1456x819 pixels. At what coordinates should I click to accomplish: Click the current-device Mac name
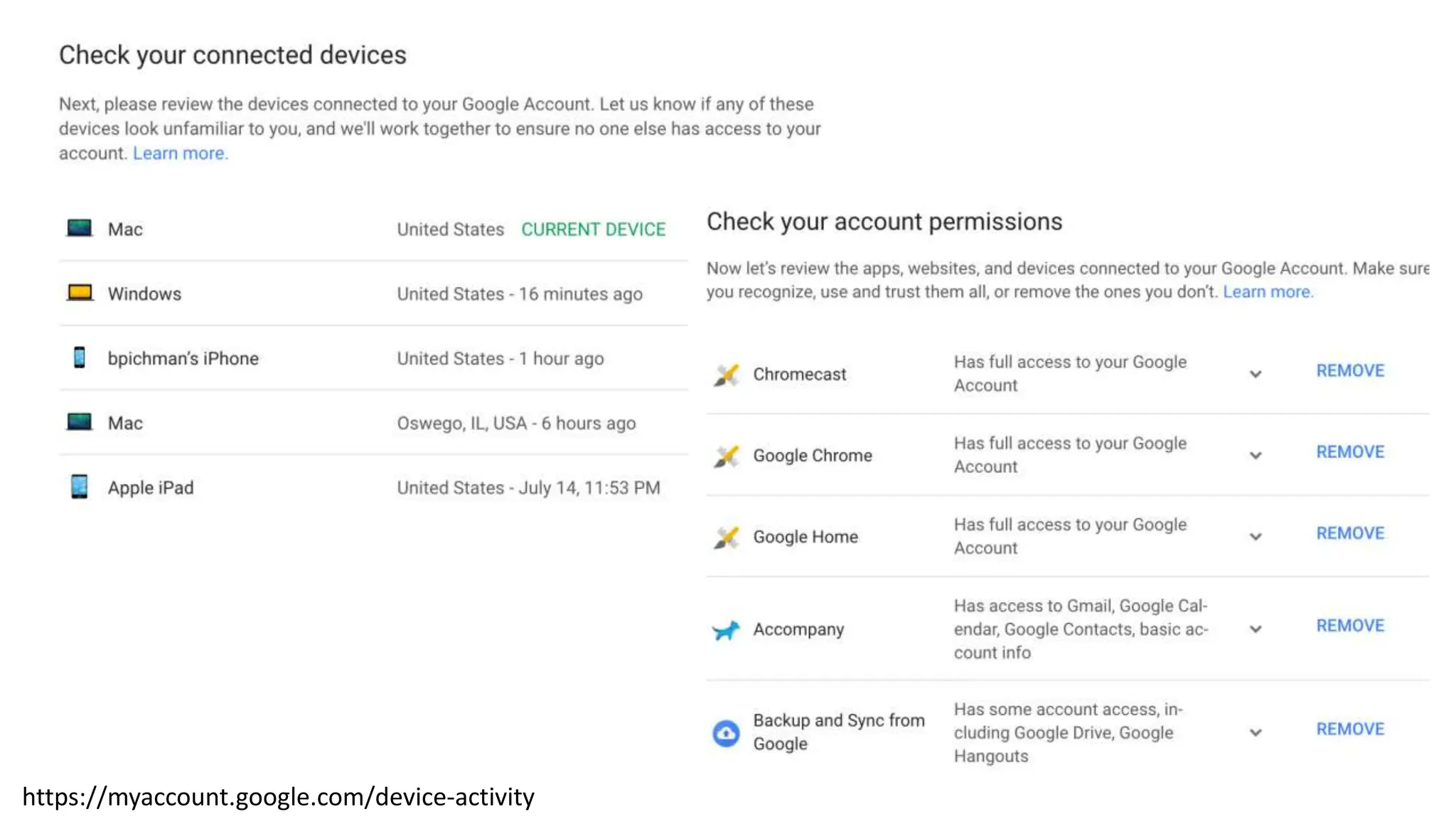click(x=125, y=229)
